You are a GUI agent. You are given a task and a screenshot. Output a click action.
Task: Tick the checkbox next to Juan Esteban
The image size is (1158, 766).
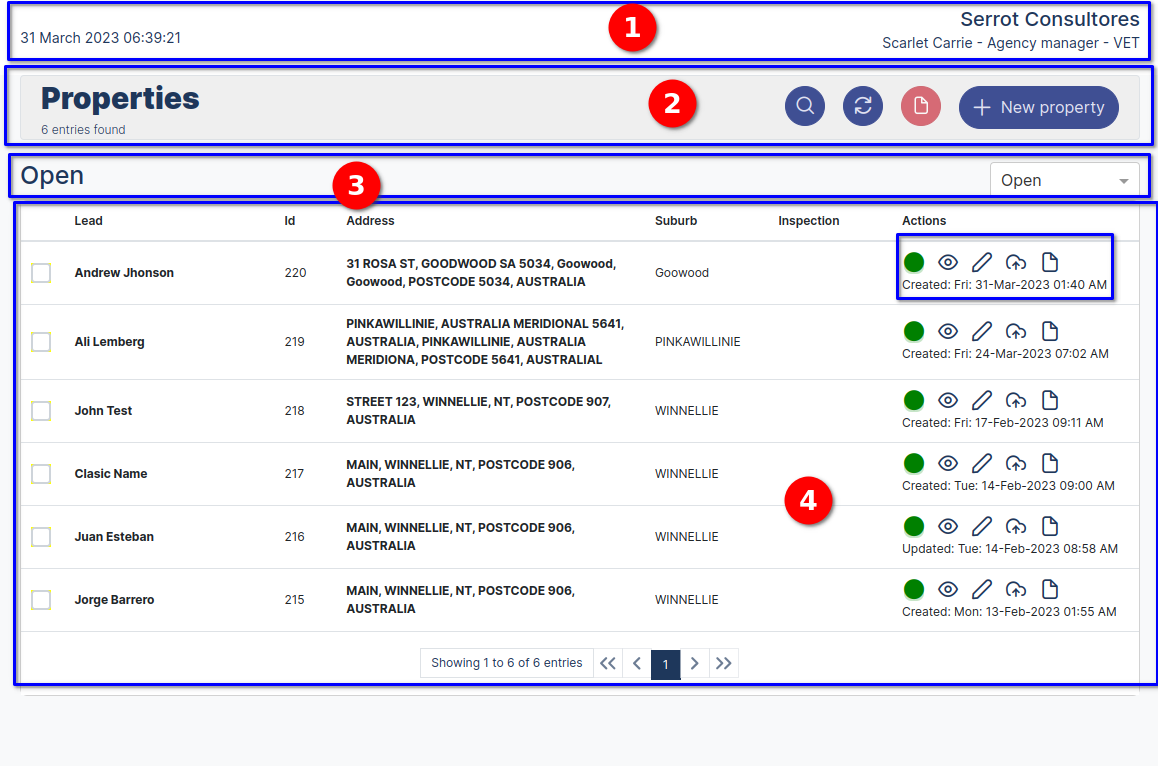(x=42, y=536)
